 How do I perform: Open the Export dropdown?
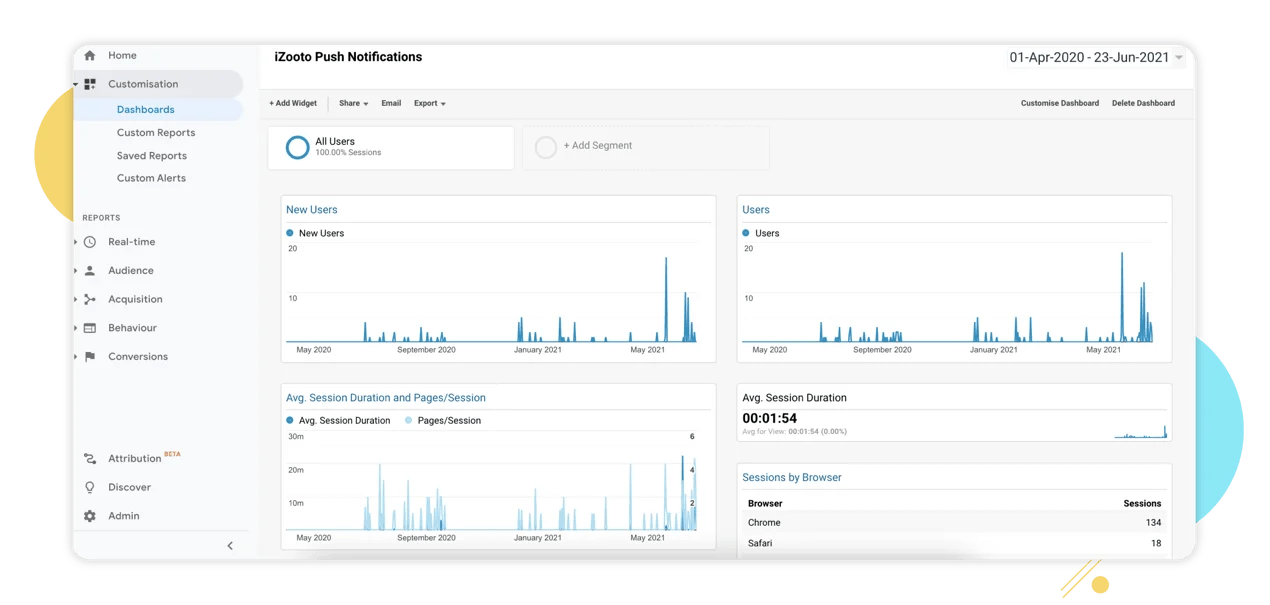click(x=430, y=103)
